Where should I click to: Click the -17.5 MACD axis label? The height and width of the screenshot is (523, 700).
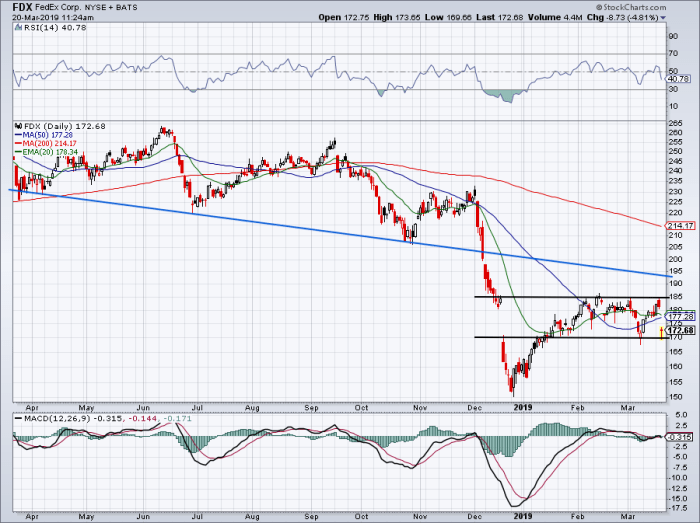click(678, 508)
